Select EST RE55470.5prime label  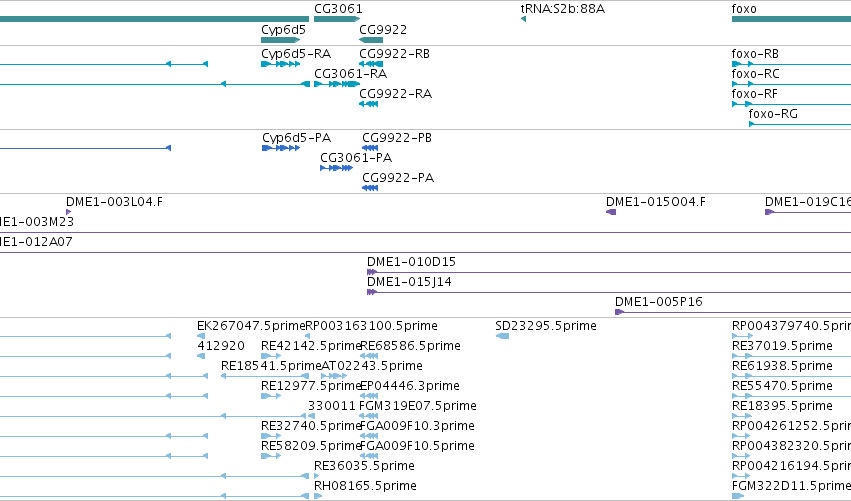(x=782, y=386)
